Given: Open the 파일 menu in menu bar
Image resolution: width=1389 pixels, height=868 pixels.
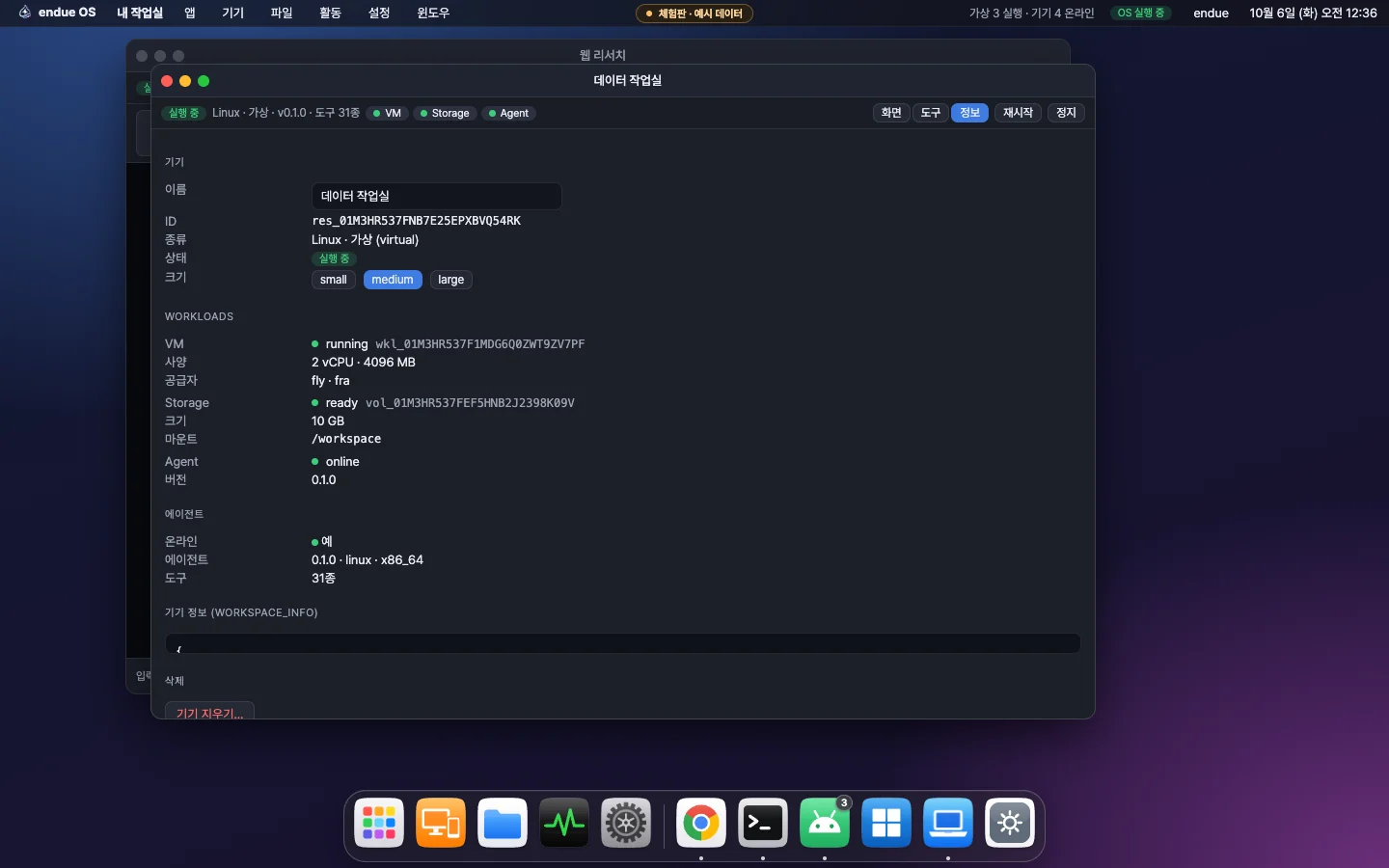Looking at the screenshot, I should point(282,13).
